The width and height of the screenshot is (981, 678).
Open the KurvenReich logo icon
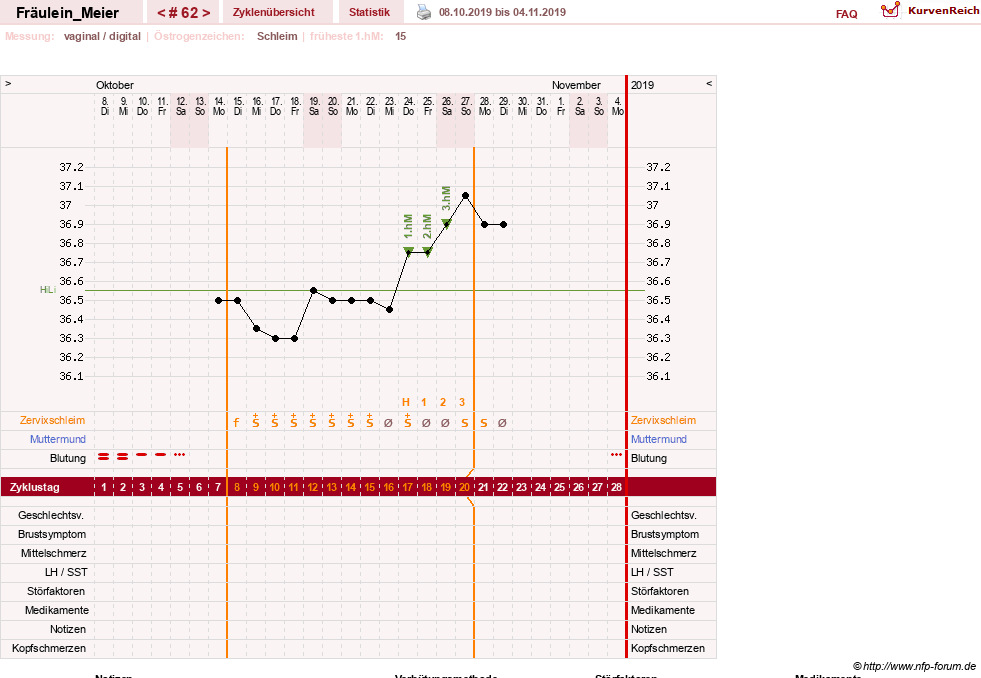click(890, 10)
